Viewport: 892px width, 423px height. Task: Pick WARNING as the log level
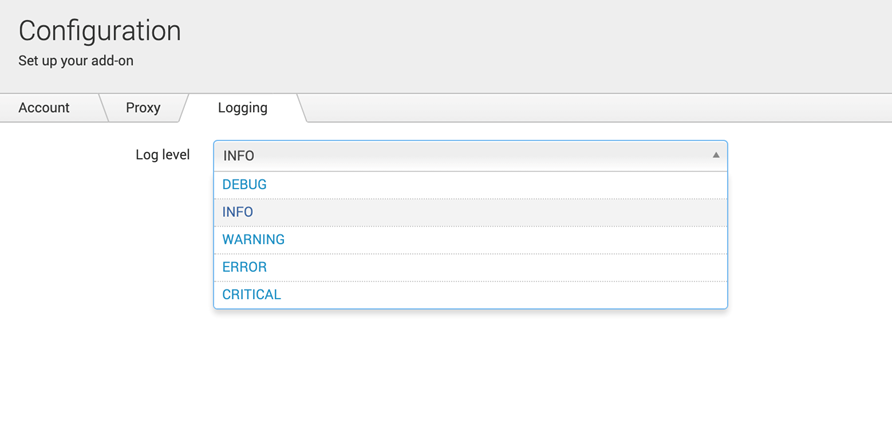coord(253,239)
